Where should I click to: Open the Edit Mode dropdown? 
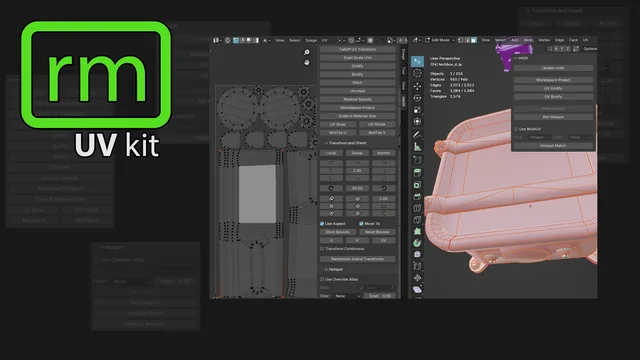click(x=440, y=40)
